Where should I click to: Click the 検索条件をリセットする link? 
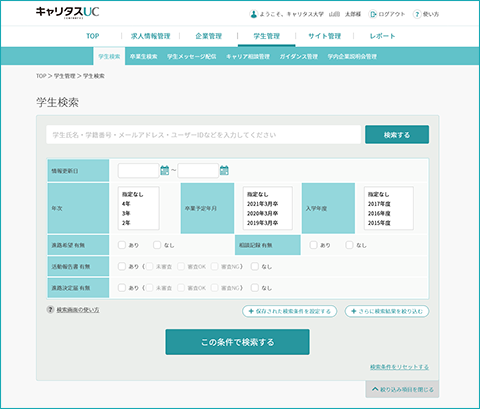tap(399, 367)
